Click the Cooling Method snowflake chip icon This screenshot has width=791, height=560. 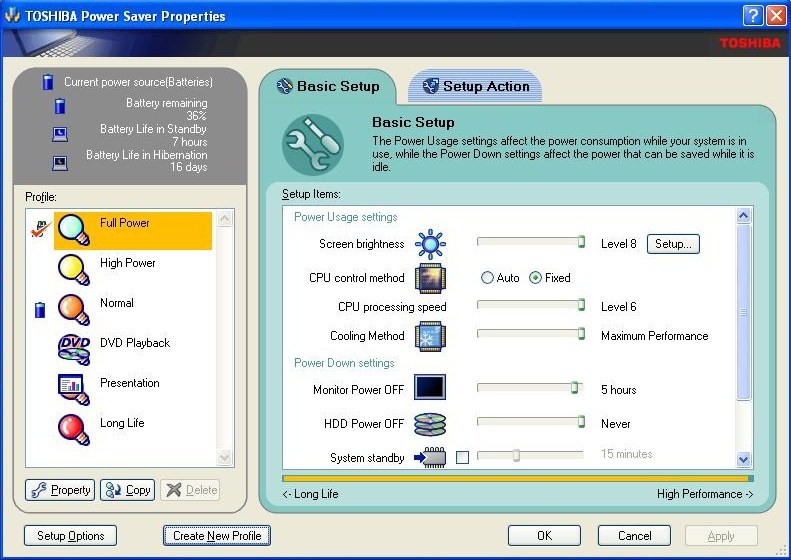tap(430, 336)
